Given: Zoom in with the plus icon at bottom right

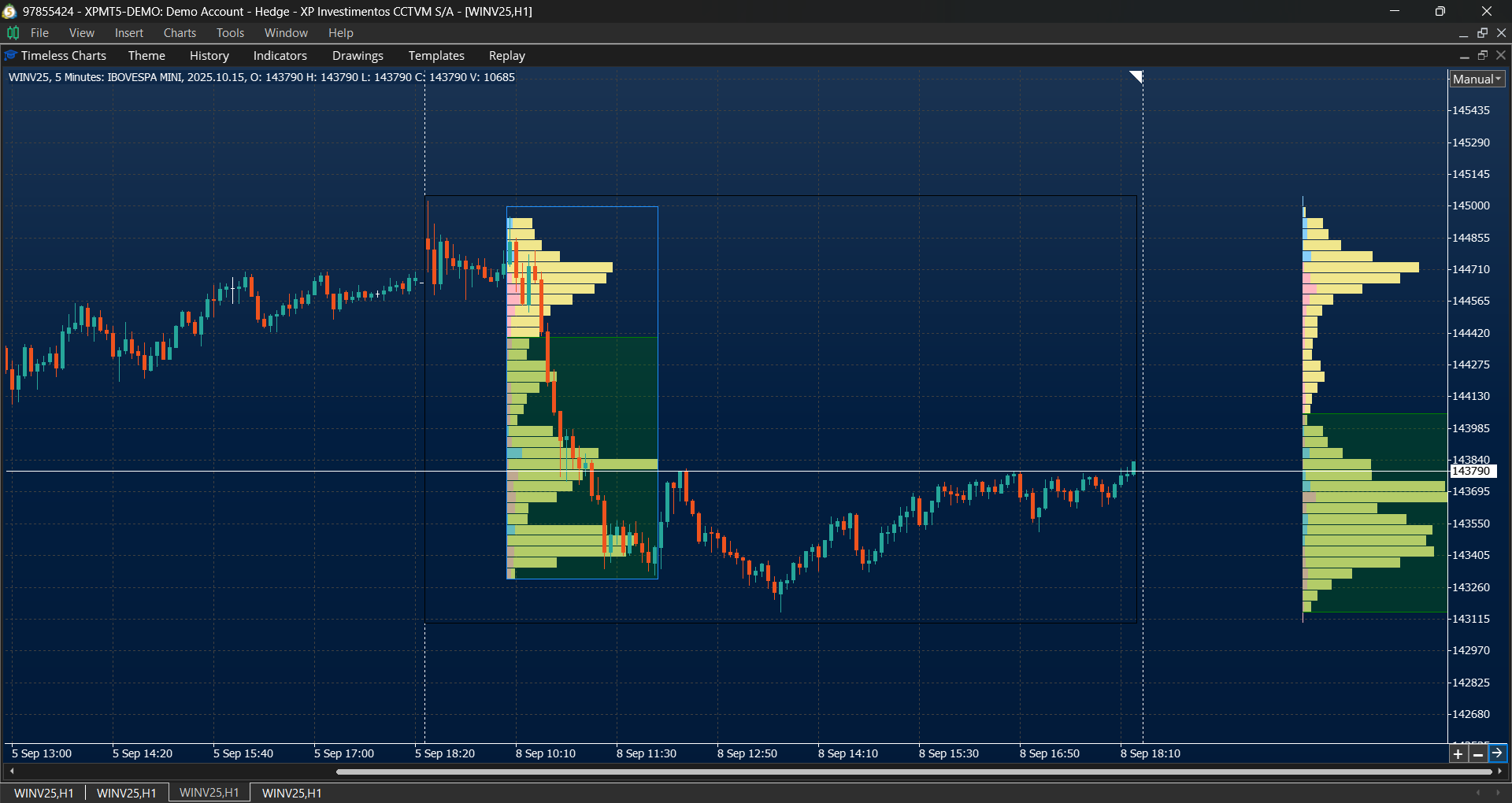Looking at the screenshot, I should click(1458, 753).
